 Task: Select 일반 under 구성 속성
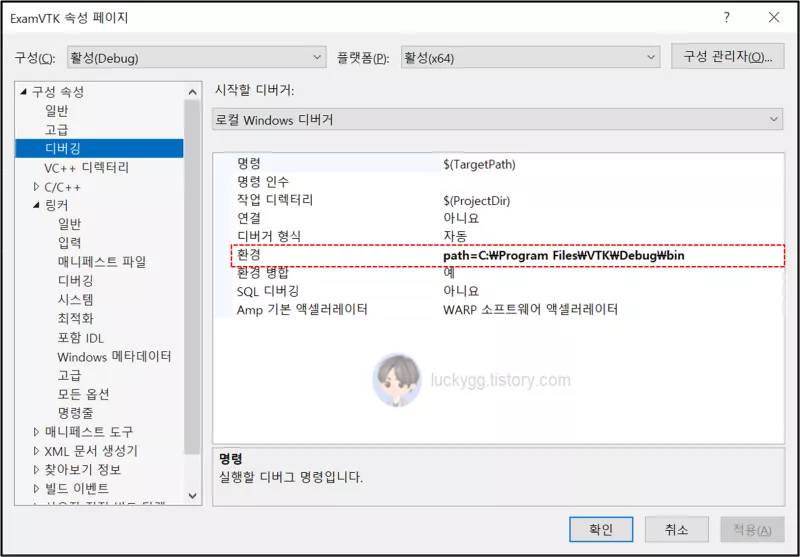click(57, 111)
